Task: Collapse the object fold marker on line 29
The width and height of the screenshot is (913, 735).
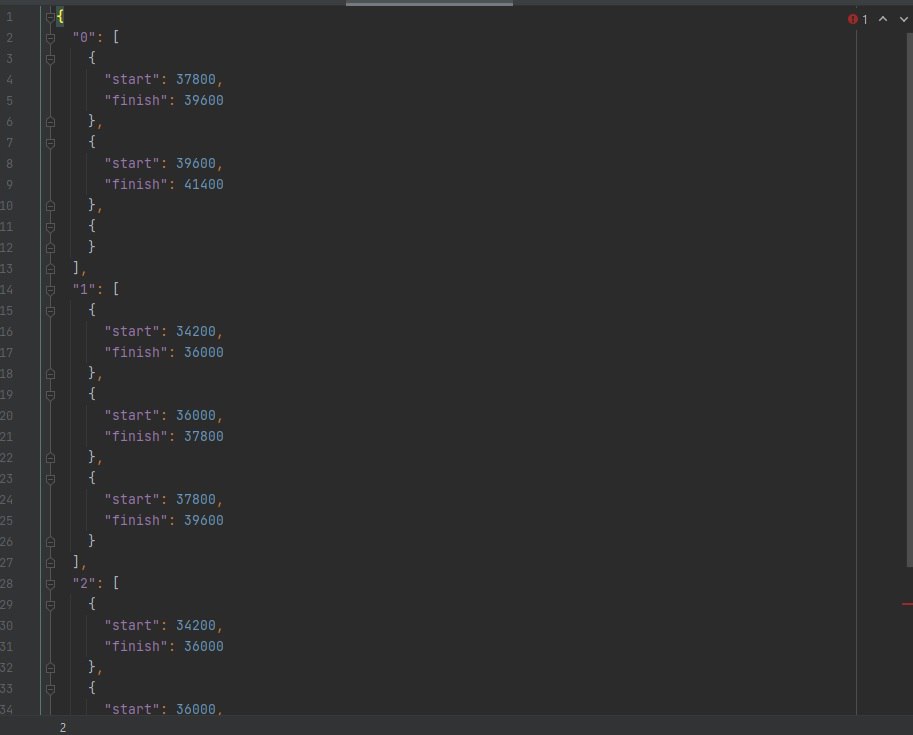Action: (51, 605)
